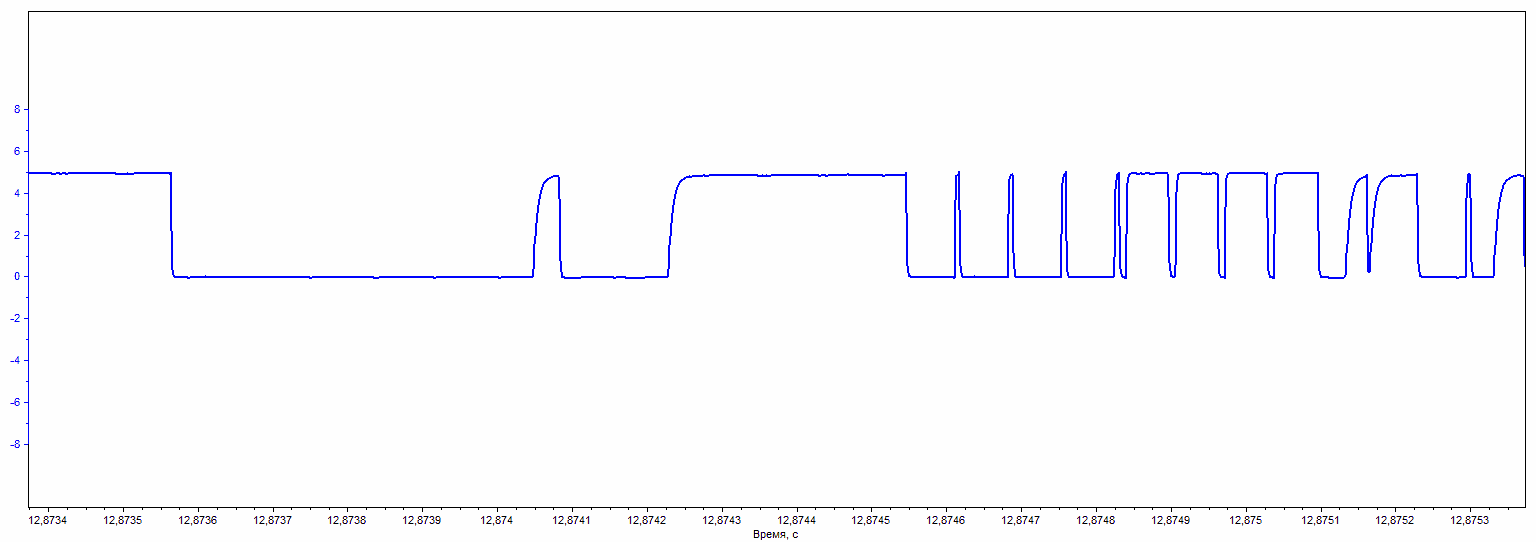Click the time axis label 12,8745
The image size is (1536, 542).
[872, 521]
